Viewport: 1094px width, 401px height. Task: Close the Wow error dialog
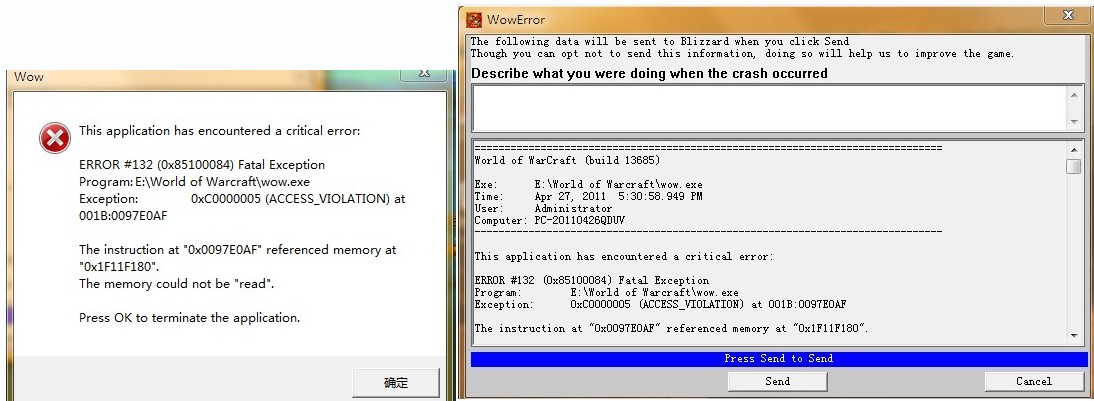424,74
